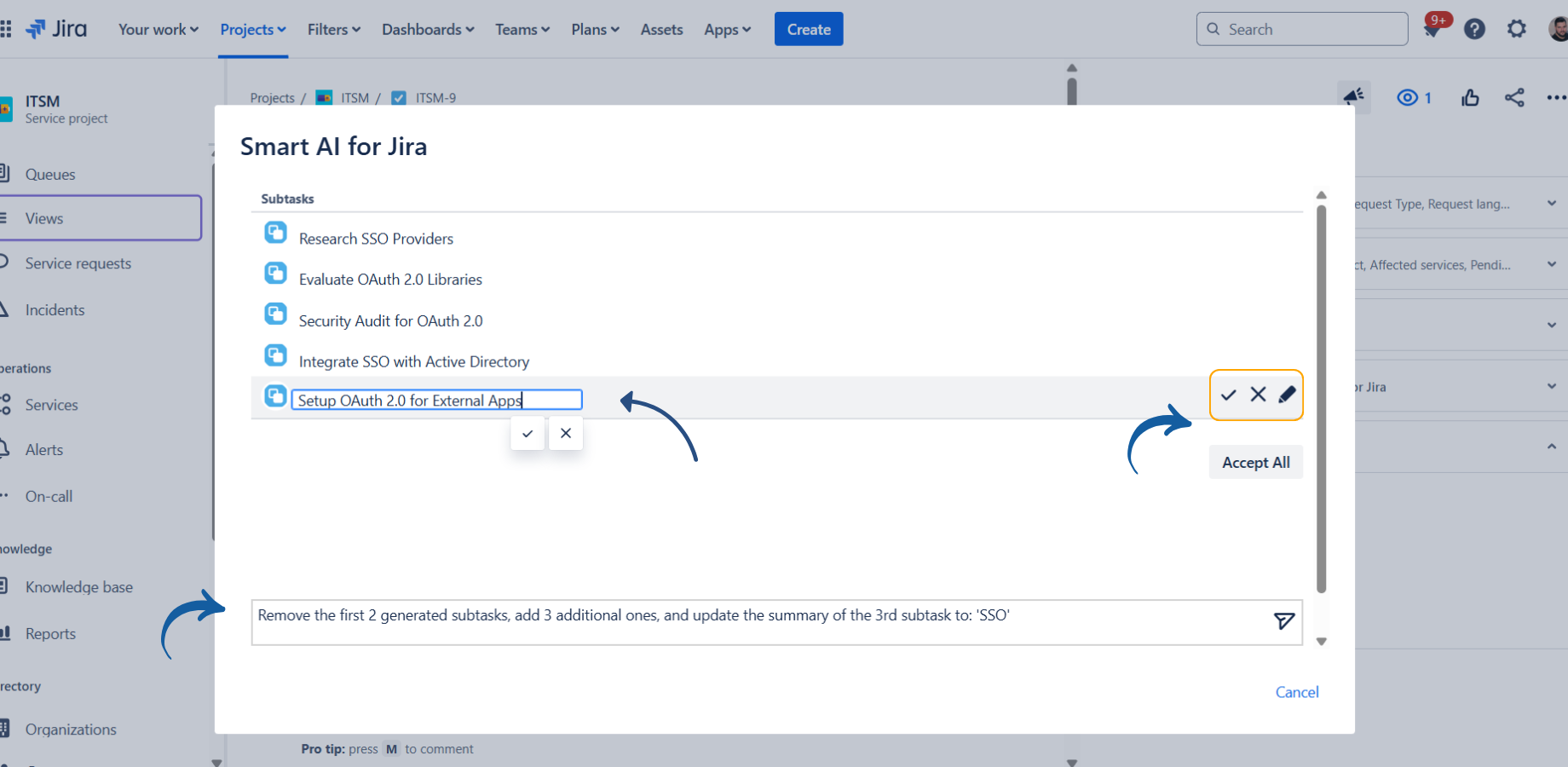Click Cancel link in dialog
The height and width of the screenshot is (767, 1568).
(x=1297, y=692)
